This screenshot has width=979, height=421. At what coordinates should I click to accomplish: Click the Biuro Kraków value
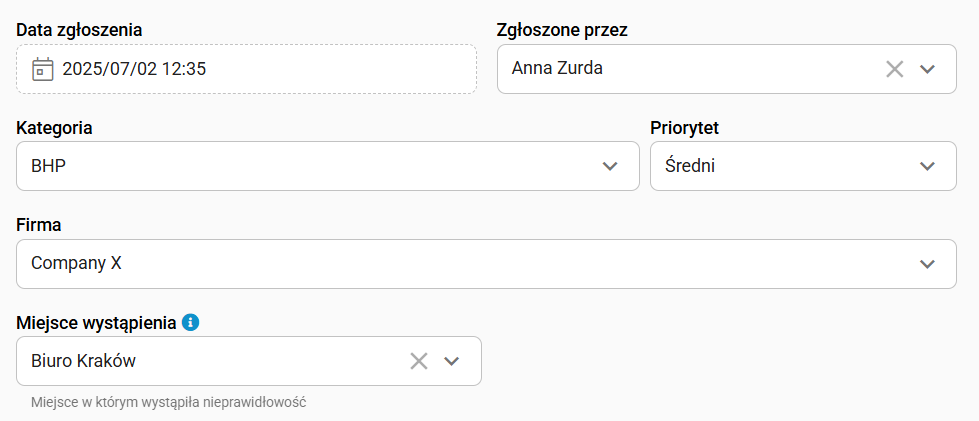point(83,361)
